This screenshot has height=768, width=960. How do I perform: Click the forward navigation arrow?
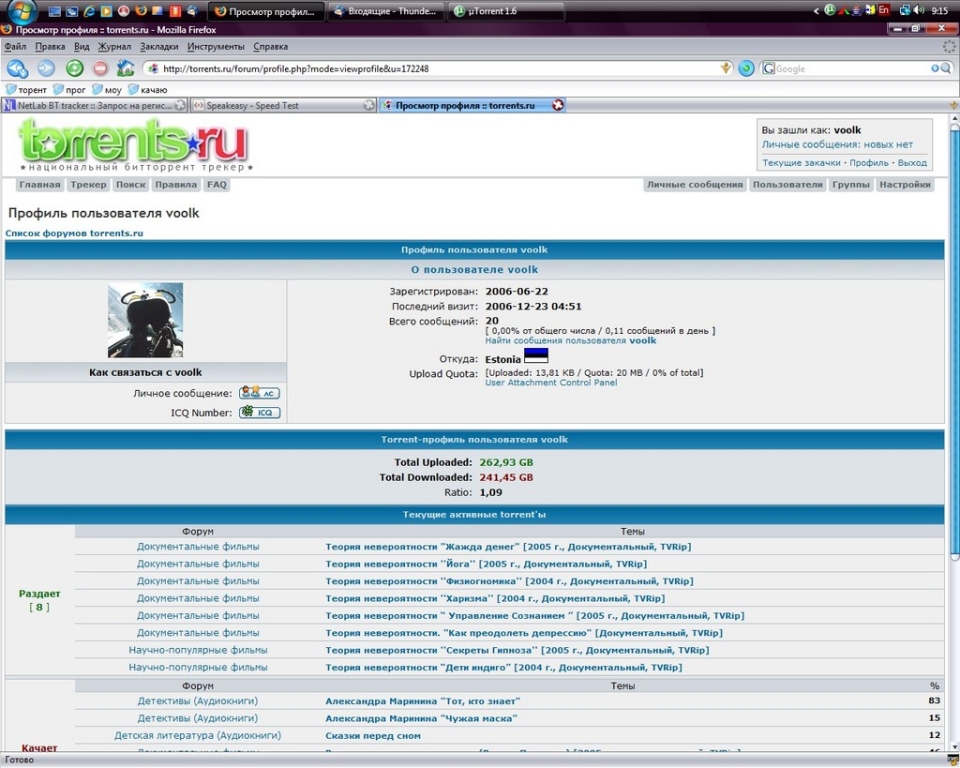click(x=46, y=68)
